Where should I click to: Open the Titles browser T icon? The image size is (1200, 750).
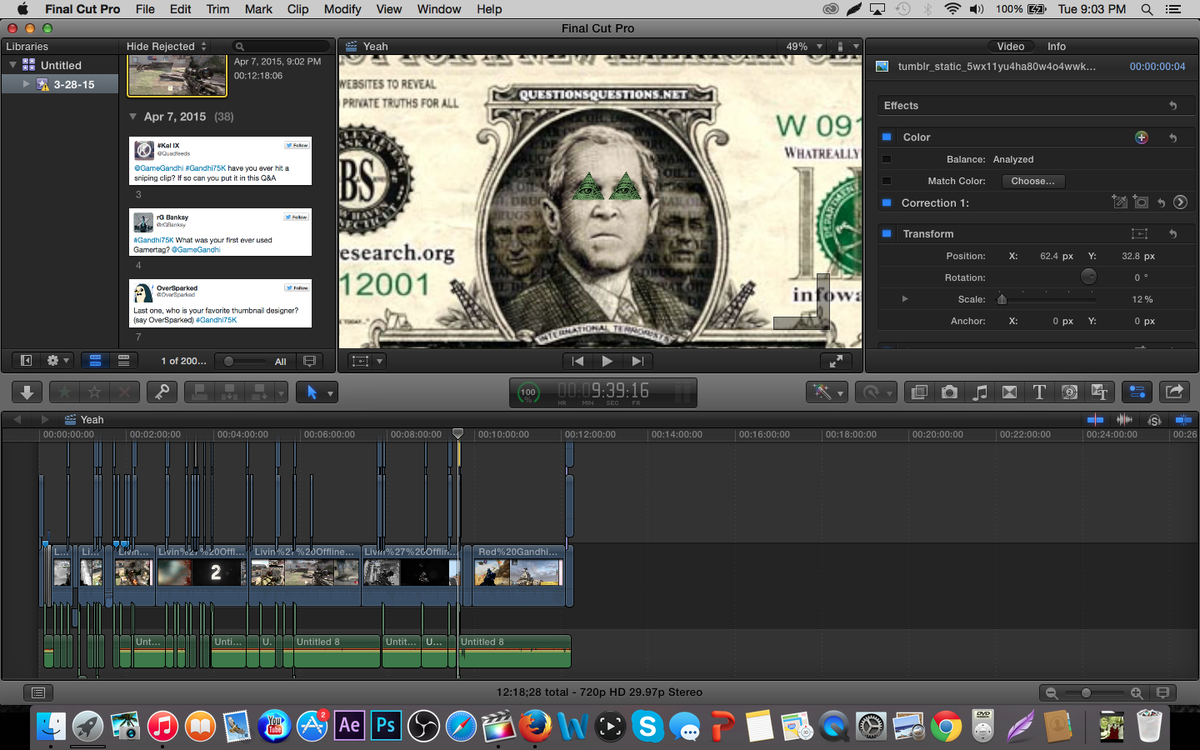click(x=1039, y=392)
